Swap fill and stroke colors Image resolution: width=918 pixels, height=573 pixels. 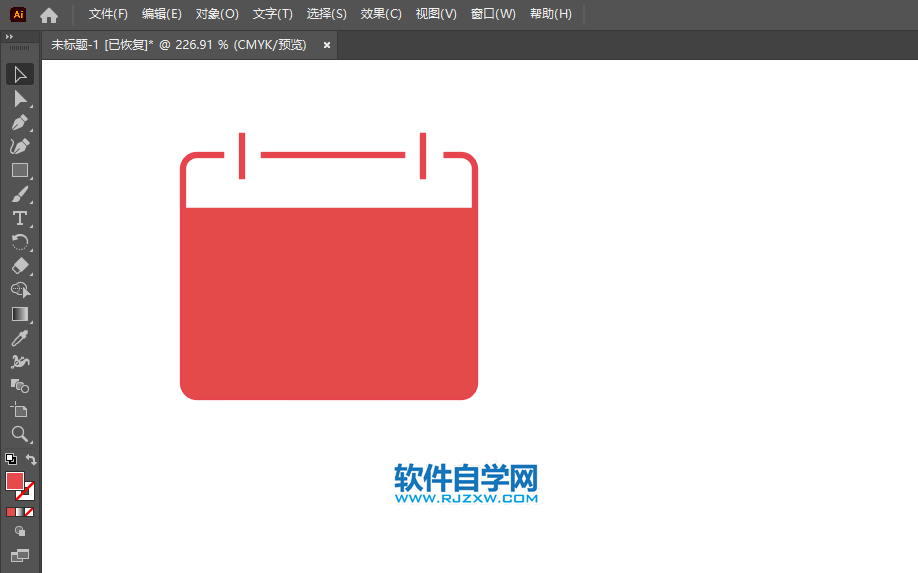click(x=31, y=459)
